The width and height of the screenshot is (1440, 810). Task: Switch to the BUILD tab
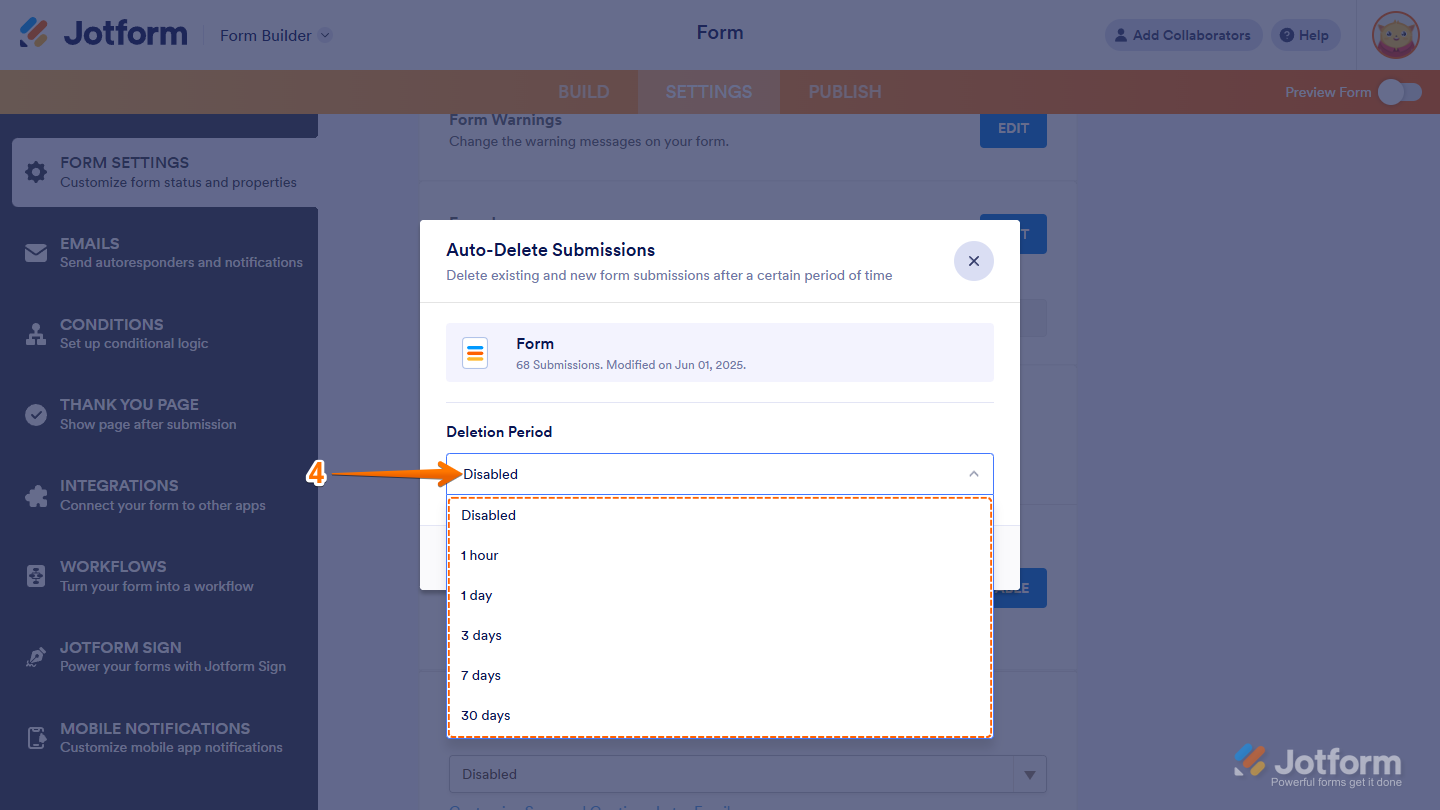tap(583, 91)
